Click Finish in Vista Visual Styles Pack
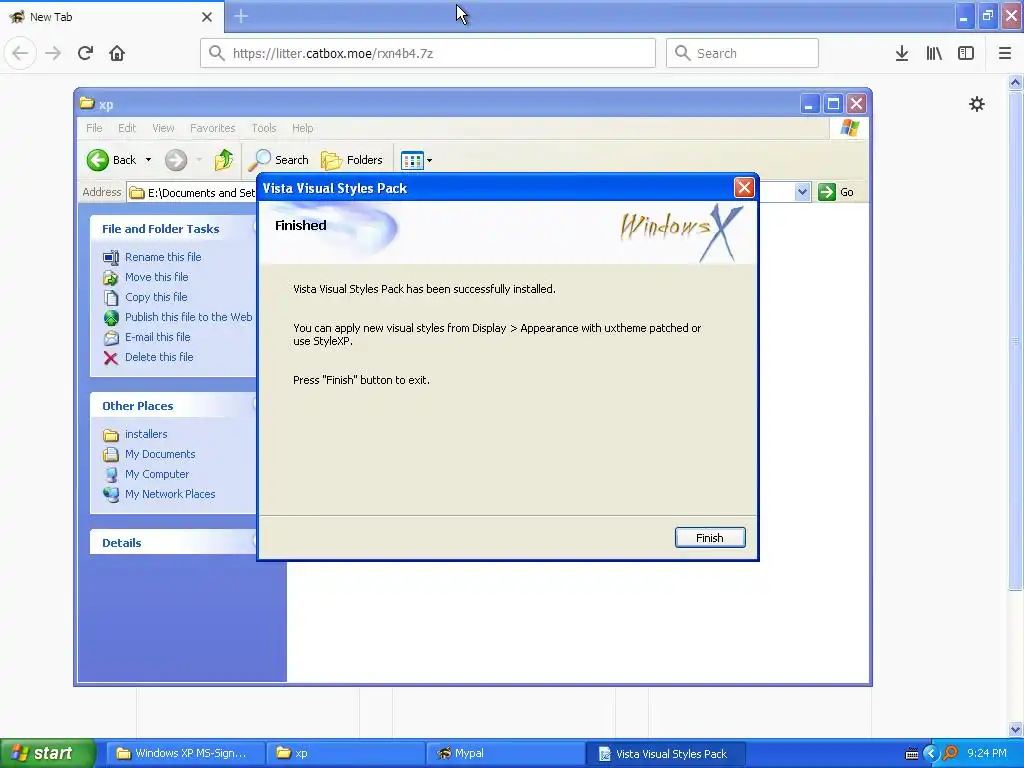 tap(710, 537)
